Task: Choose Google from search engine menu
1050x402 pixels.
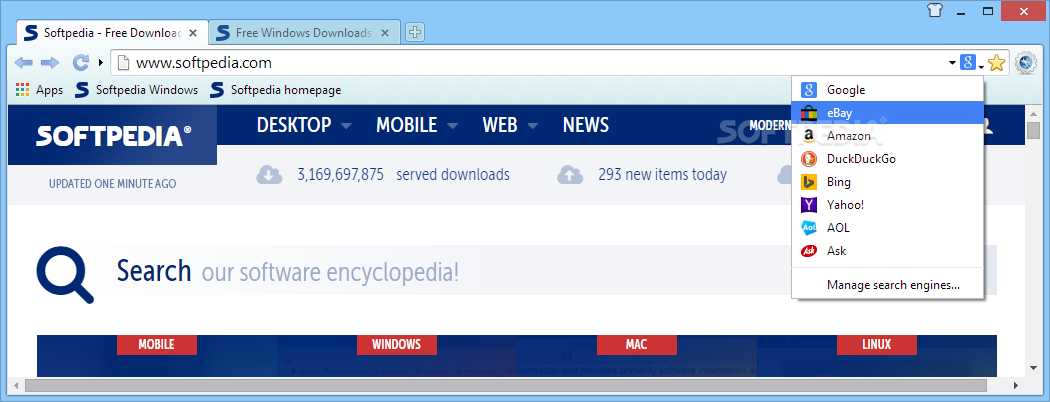Action: pyautogui.click(x=887, y=90)
